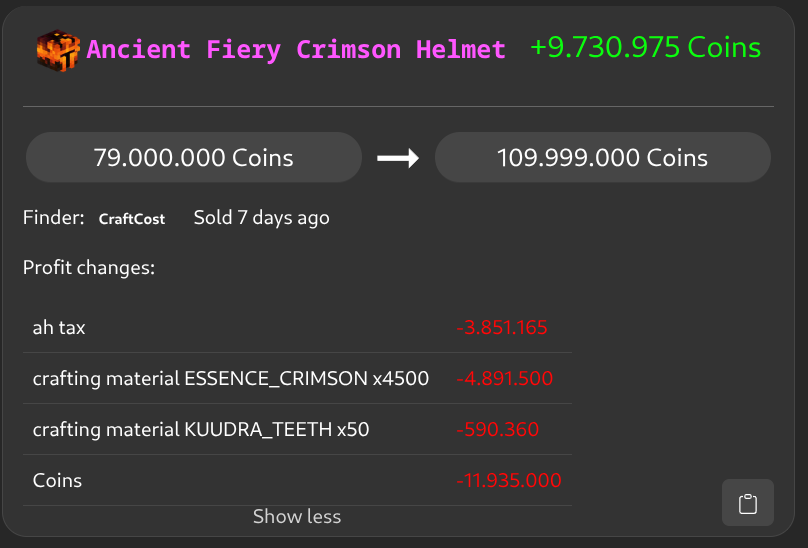This screenshot has height=548, width=808.
Task: Click the -11.935.000 coins value
Action: coord(508,480)
